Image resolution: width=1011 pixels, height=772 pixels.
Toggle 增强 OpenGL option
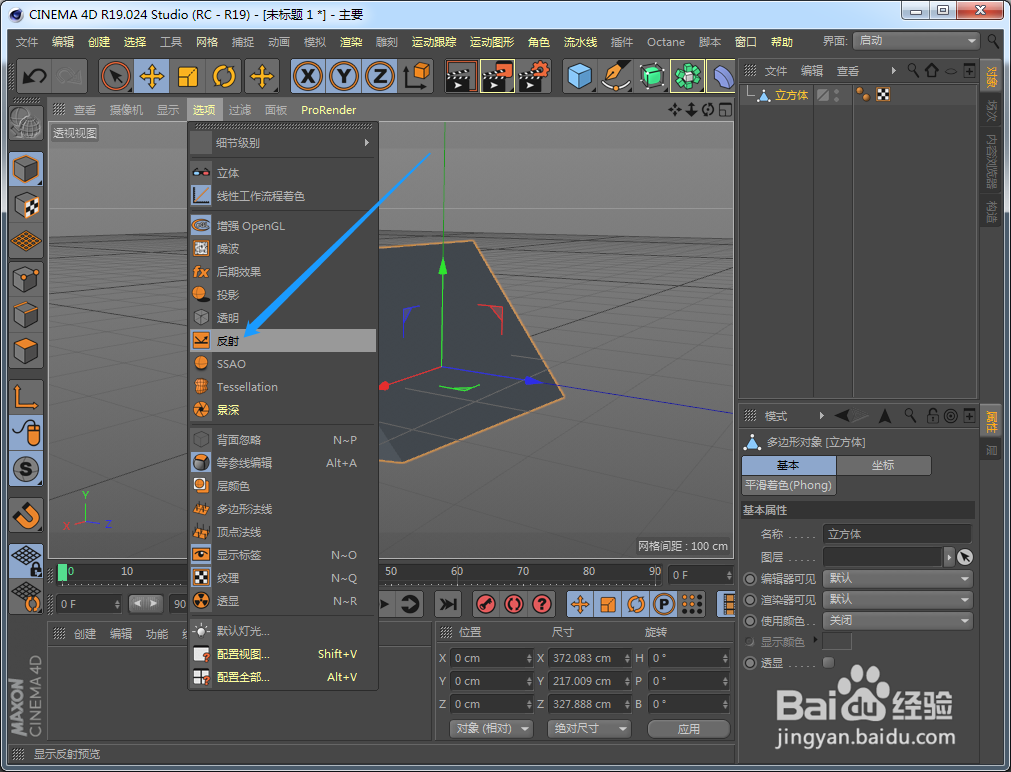click(283, 226)
